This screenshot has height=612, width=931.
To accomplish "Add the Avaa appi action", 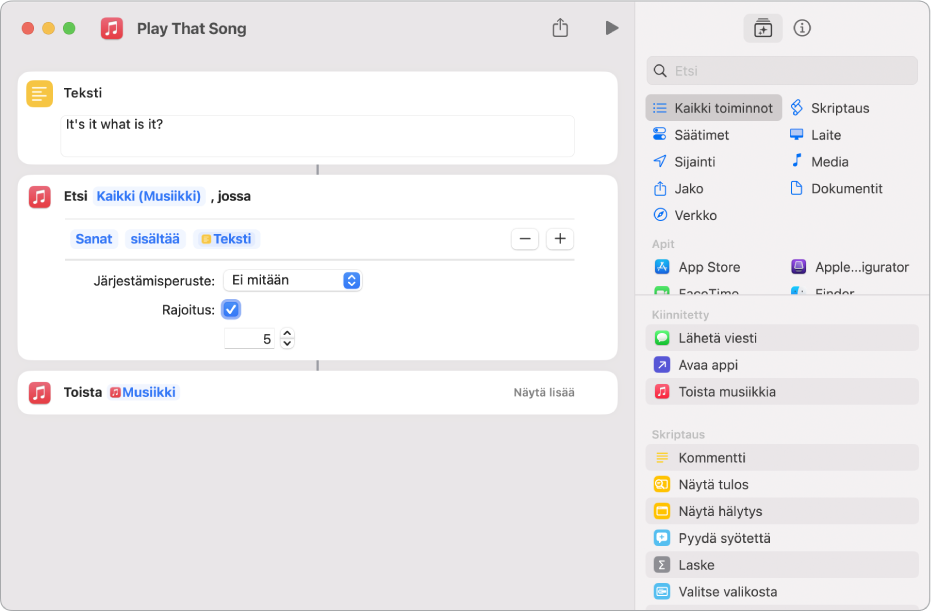I will [782, 364].
